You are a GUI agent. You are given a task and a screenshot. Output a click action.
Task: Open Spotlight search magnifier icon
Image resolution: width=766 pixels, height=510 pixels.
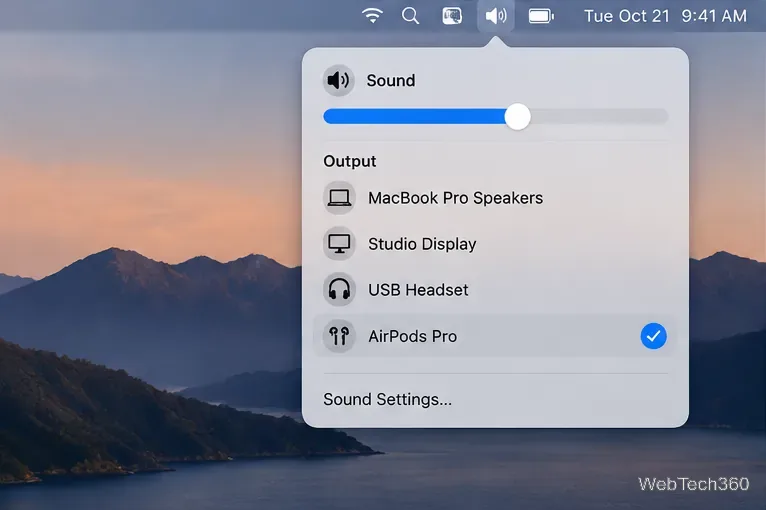click(x=410, y=16)
